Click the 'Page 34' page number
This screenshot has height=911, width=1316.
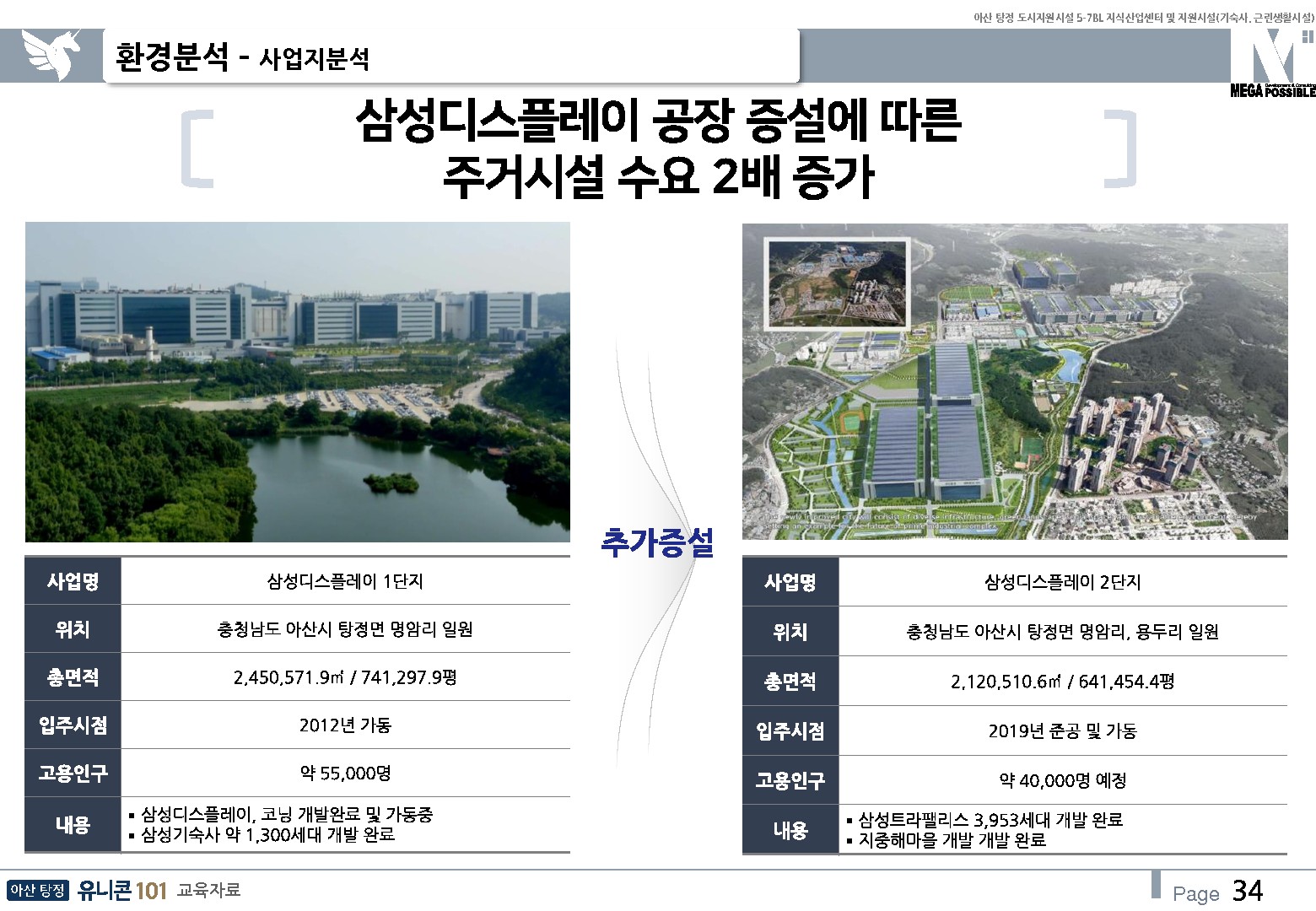[x=1219, y=892]
